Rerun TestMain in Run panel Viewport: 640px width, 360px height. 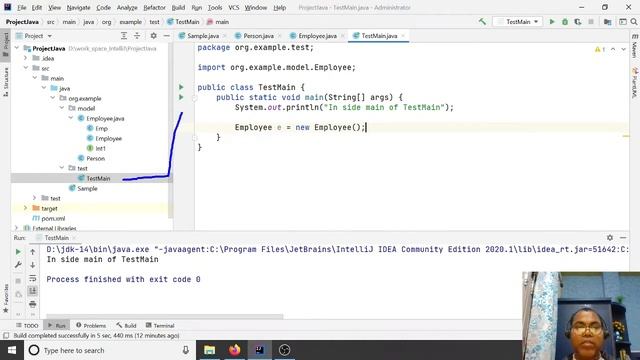pos(18,252)
